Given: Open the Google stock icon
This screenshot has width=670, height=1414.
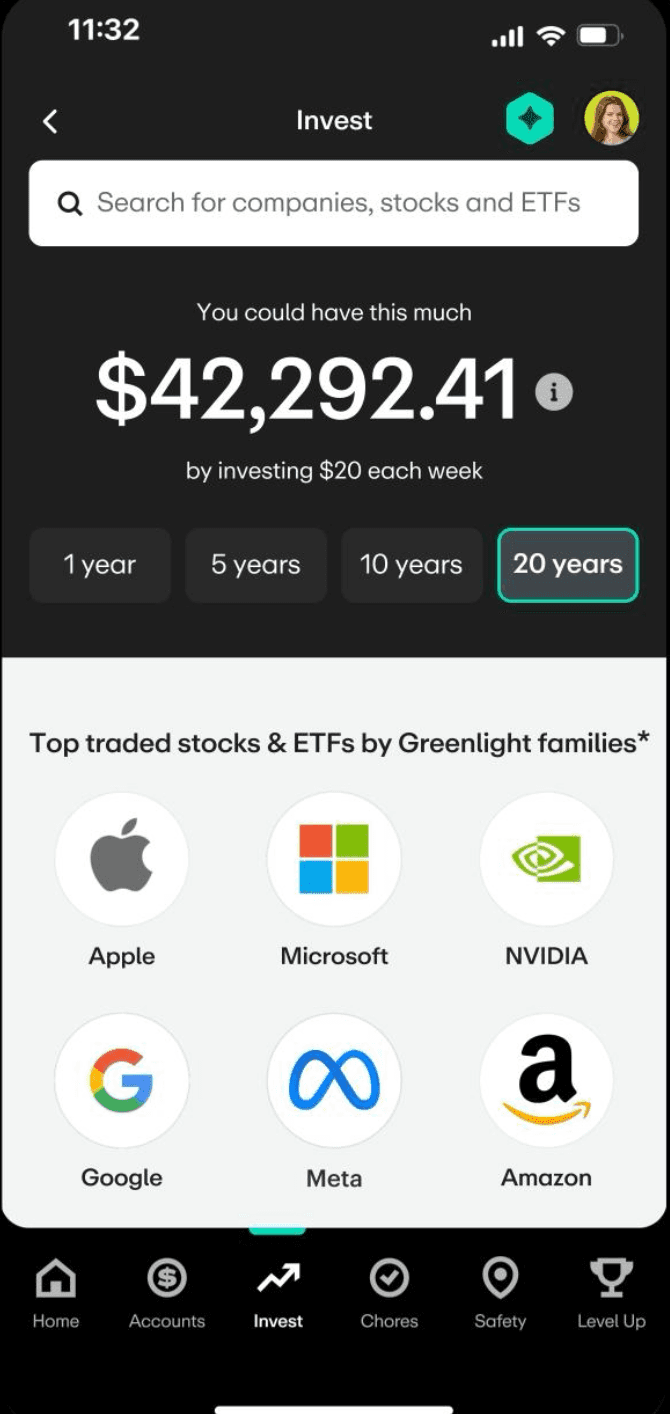Looking at the screenshot, I should [x=122, y=1081].
